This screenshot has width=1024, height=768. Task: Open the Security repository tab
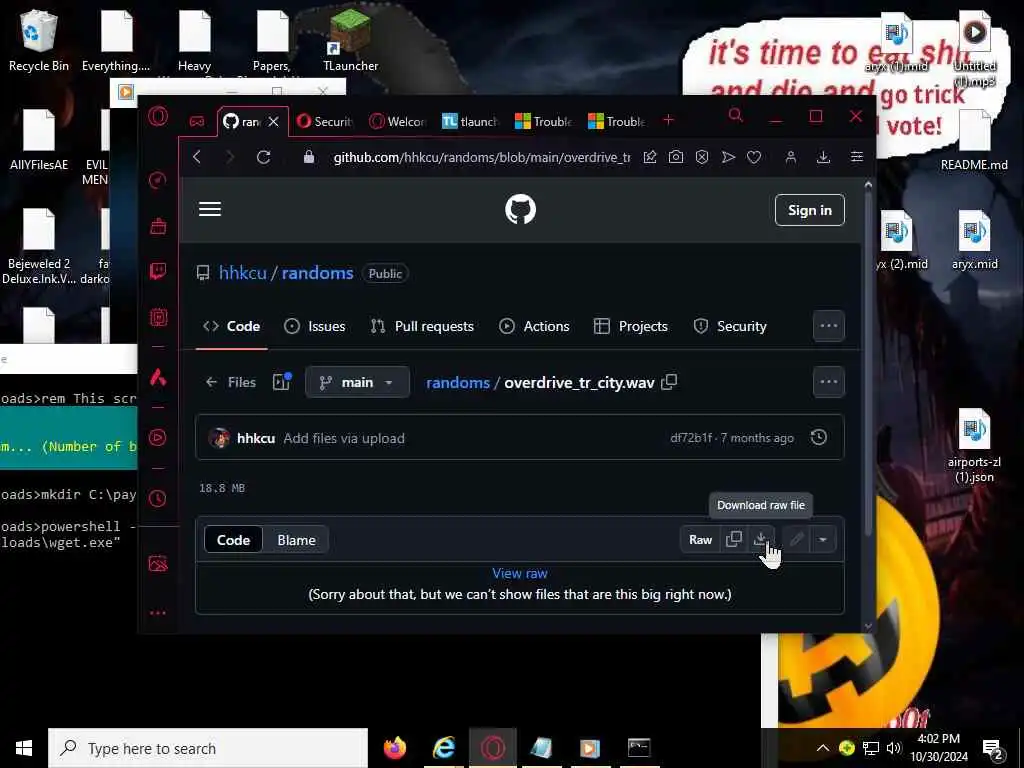coord(730,326)
